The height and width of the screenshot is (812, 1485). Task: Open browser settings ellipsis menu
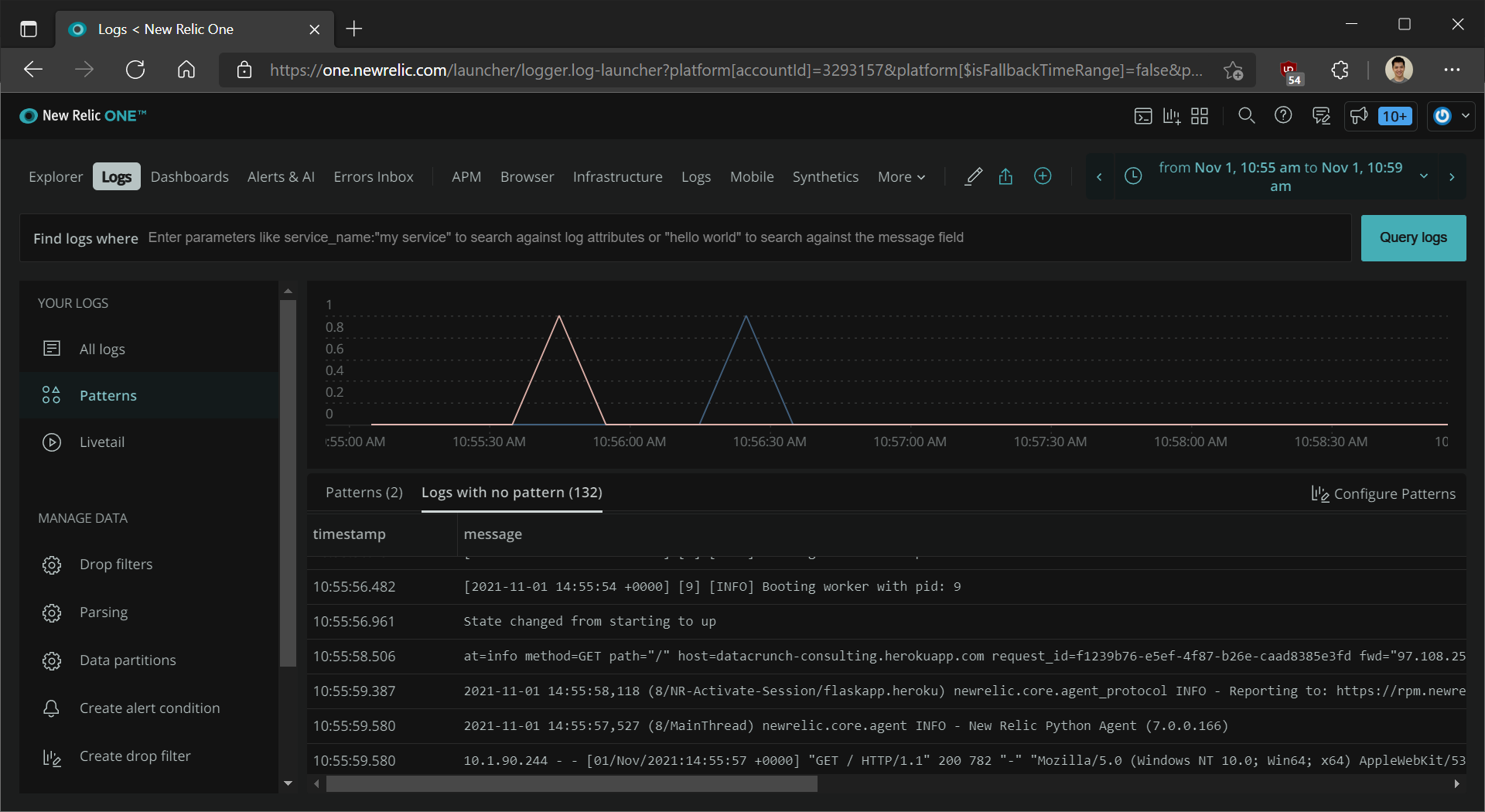[1452, 70]
